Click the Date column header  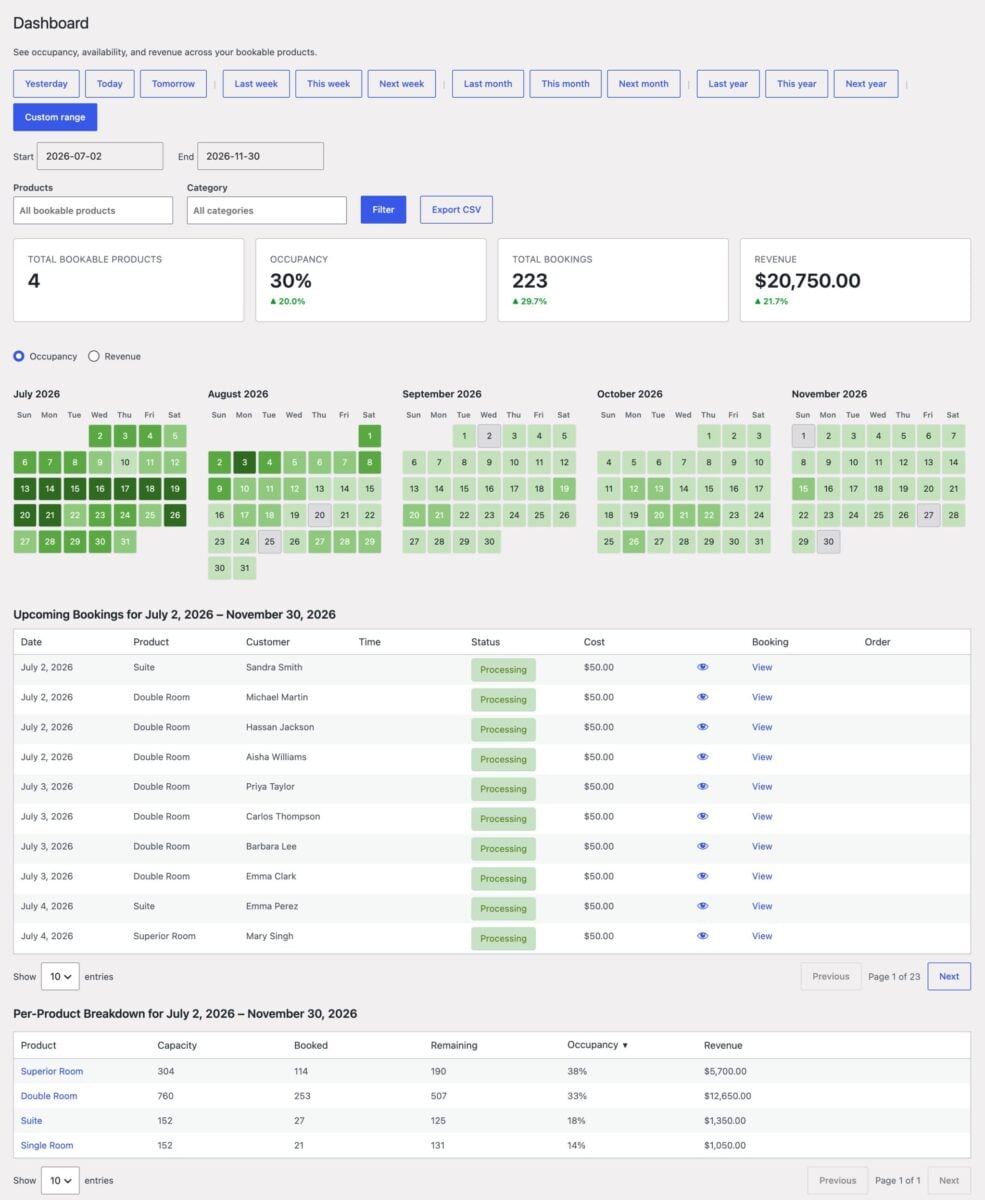[31, 642]
